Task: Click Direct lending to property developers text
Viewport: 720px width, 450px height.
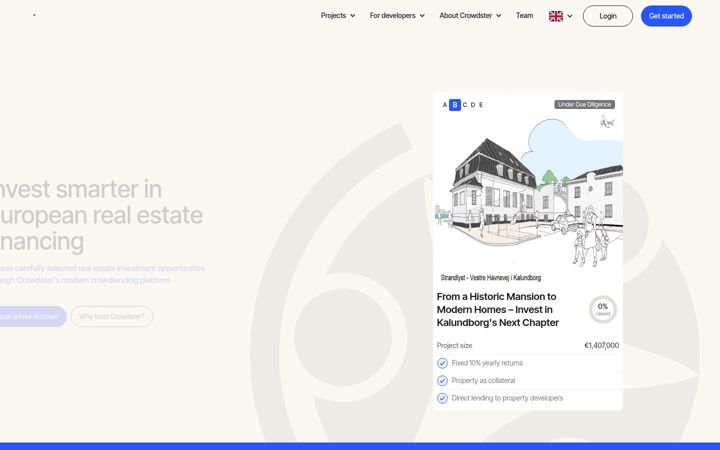Action: coord(507,398)
